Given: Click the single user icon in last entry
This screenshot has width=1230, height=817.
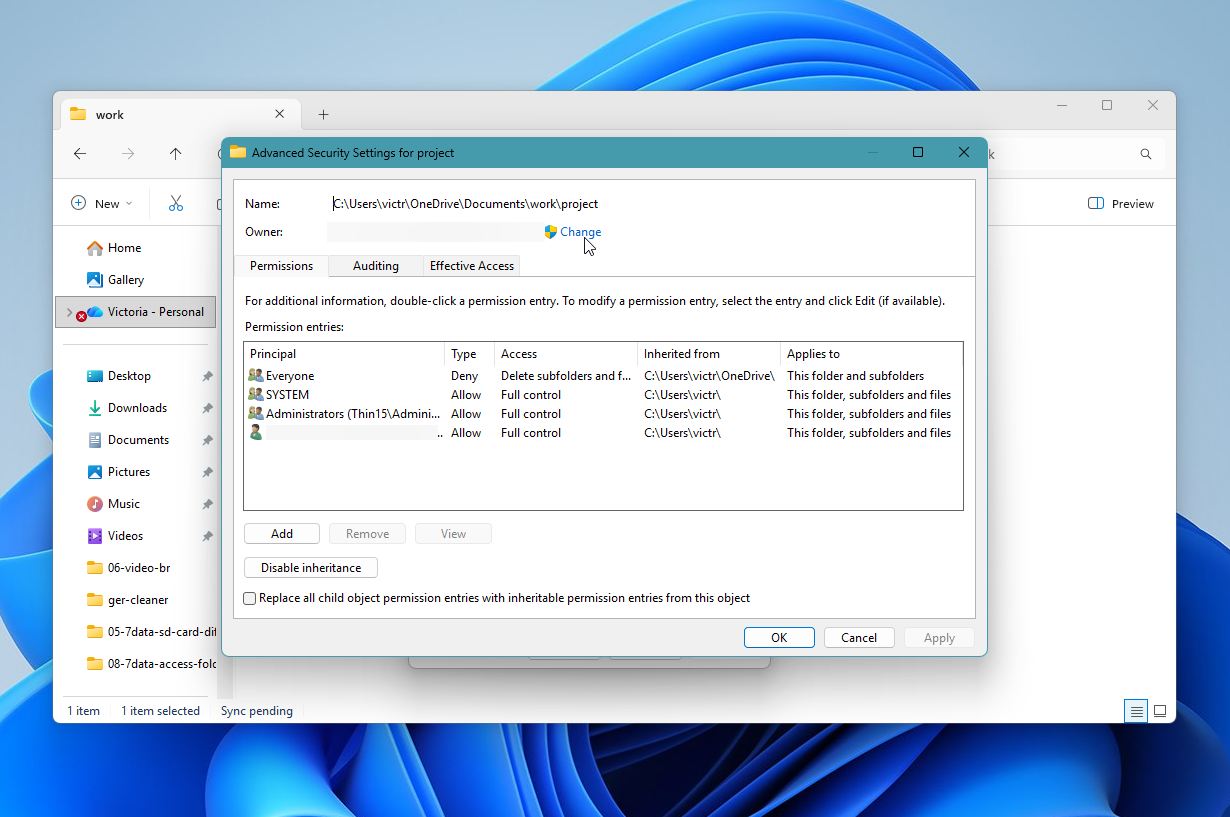Looking at the screenshot, I should [x=256, y=433].
